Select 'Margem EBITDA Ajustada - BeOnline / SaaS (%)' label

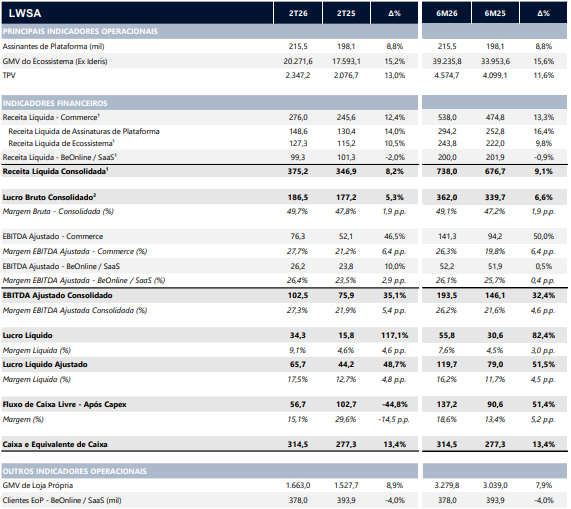[84, 280]
